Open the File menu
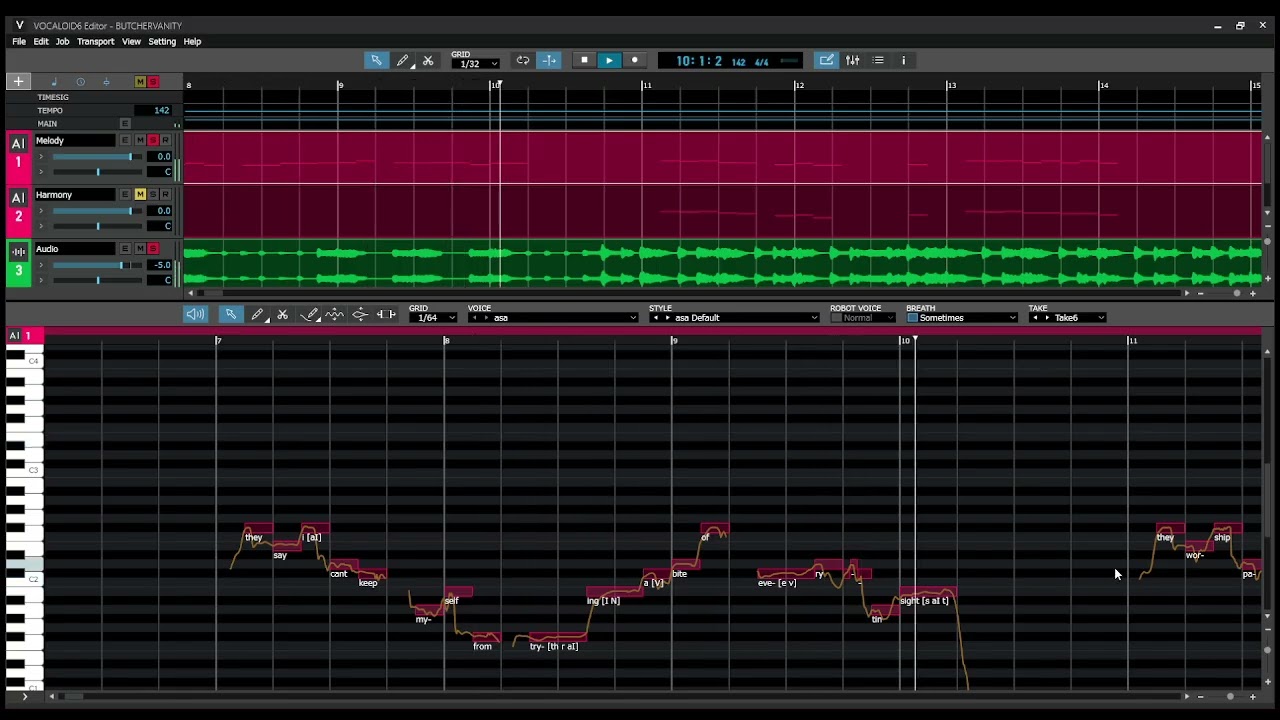Screen dimensions: 1280x720 (x=19, y=42)
